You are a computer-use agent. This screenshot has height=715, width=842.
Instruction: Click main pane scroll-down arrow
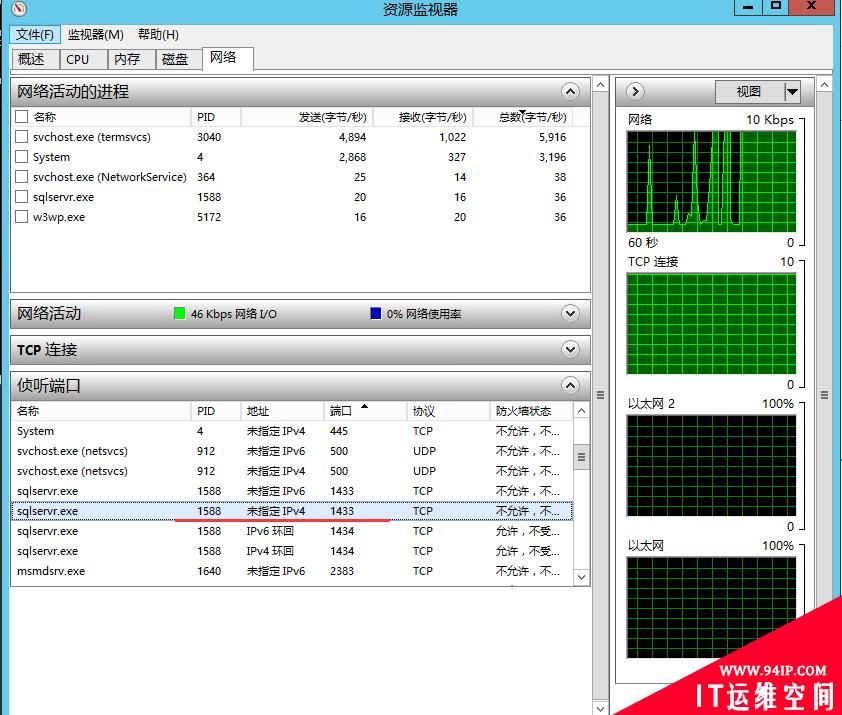(600, 708)
